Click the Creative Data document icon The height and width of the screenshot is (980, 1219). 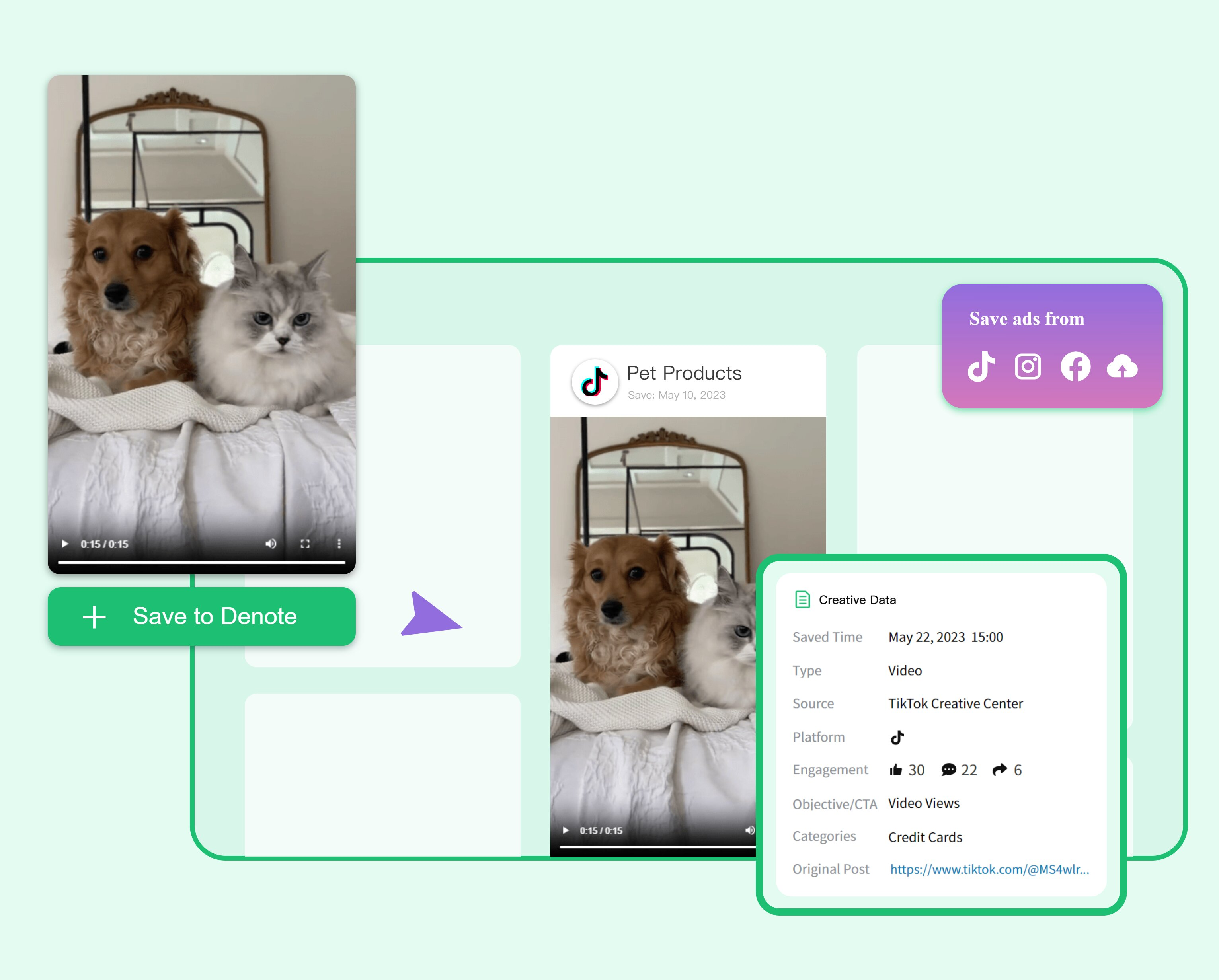click(x=802, y=599)
